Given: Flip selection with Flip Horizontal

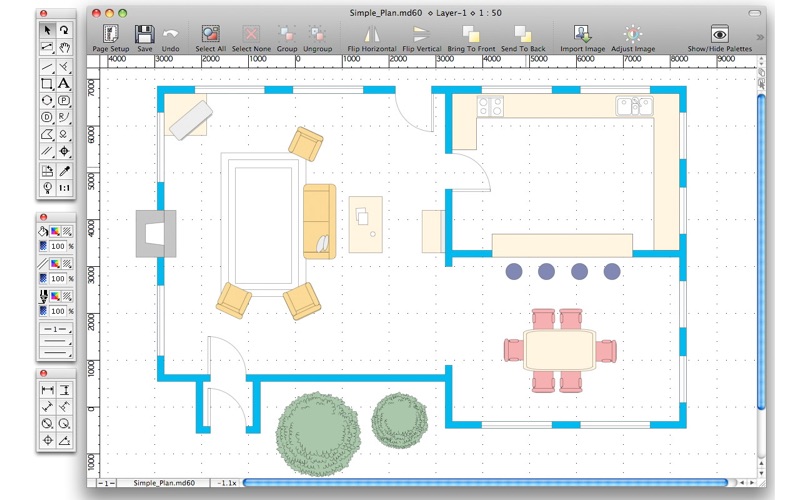Looking at the screenshot, I should tap(371, 38).
